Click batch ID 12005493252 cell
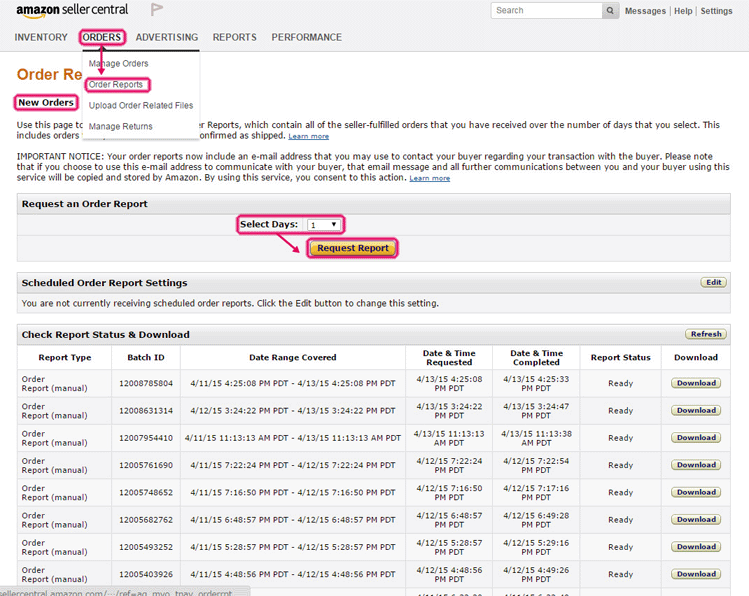This screenshot has width=749, height=596. [x=146, y=546]
